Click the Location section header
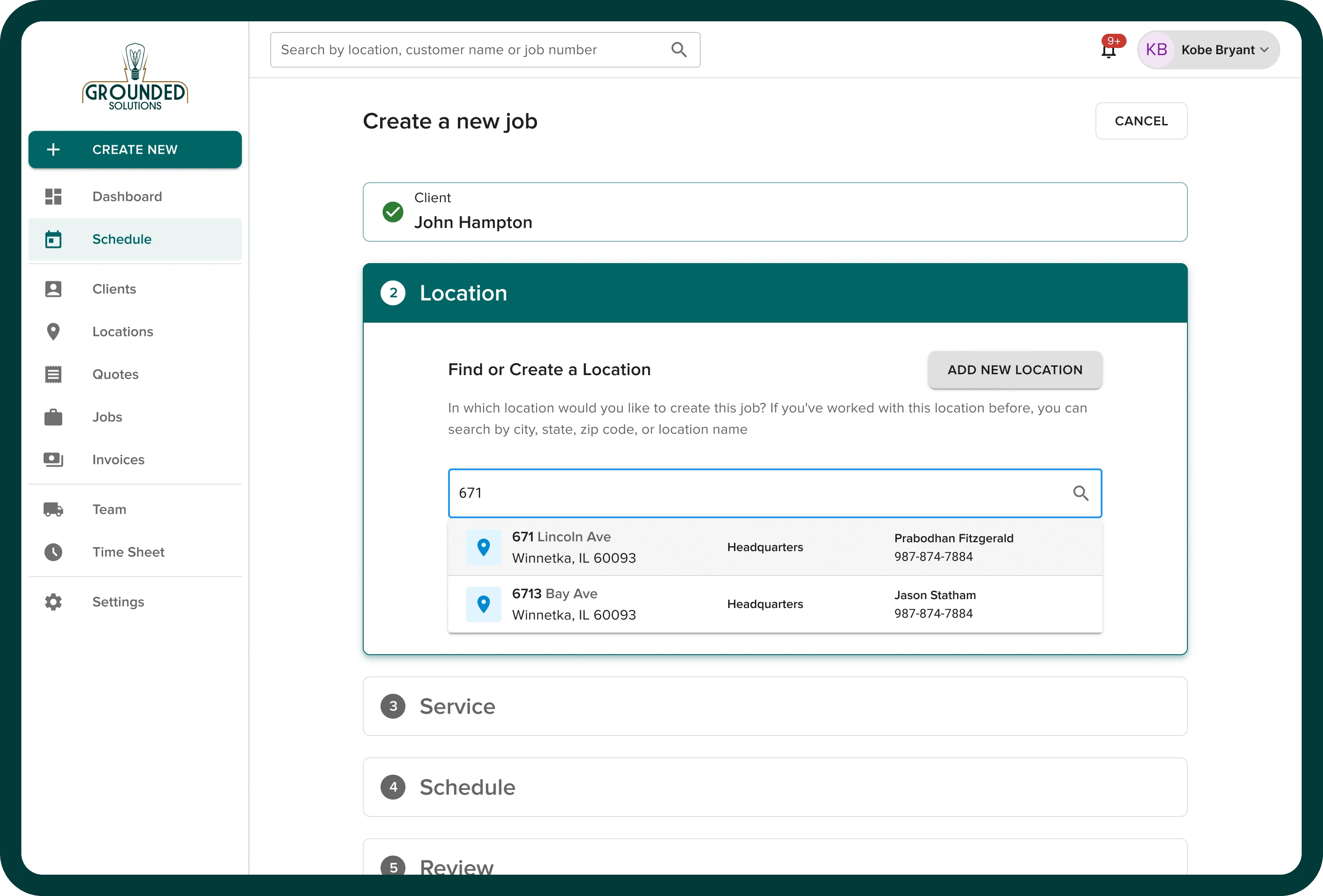 coord(775,293)
